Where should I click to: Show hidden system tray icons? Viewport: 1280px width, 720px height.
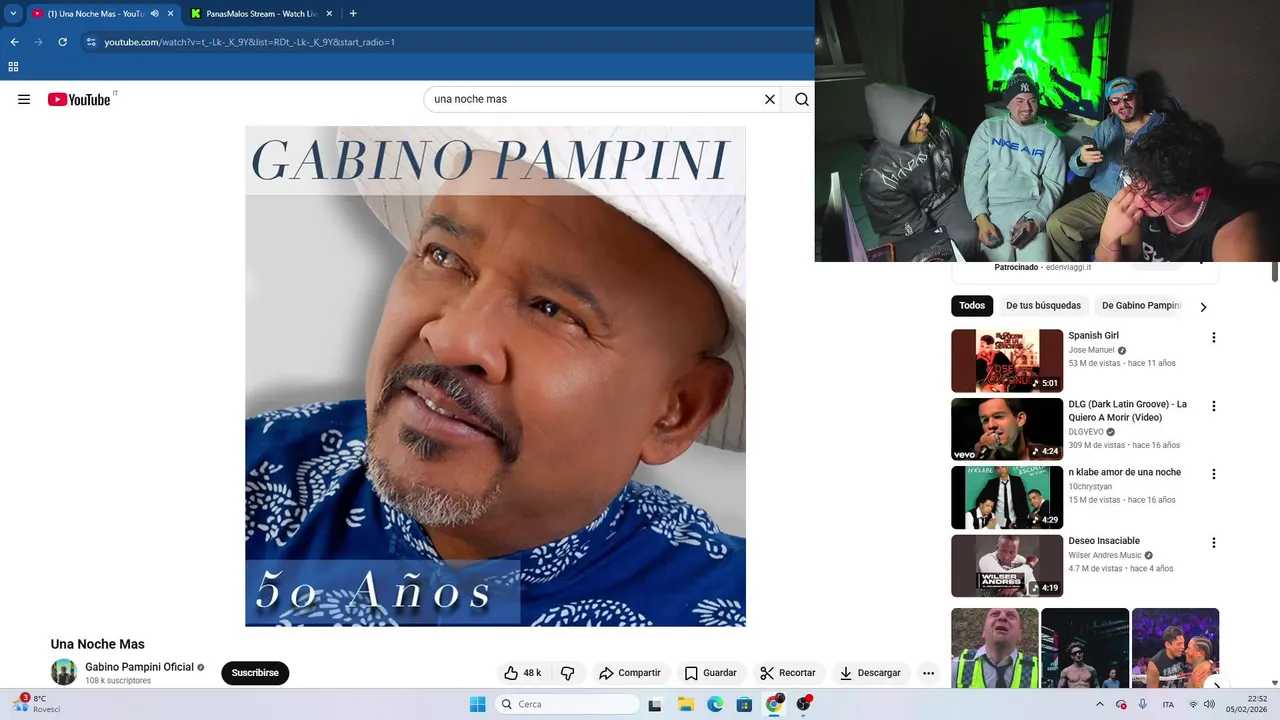coord(1100,704)
